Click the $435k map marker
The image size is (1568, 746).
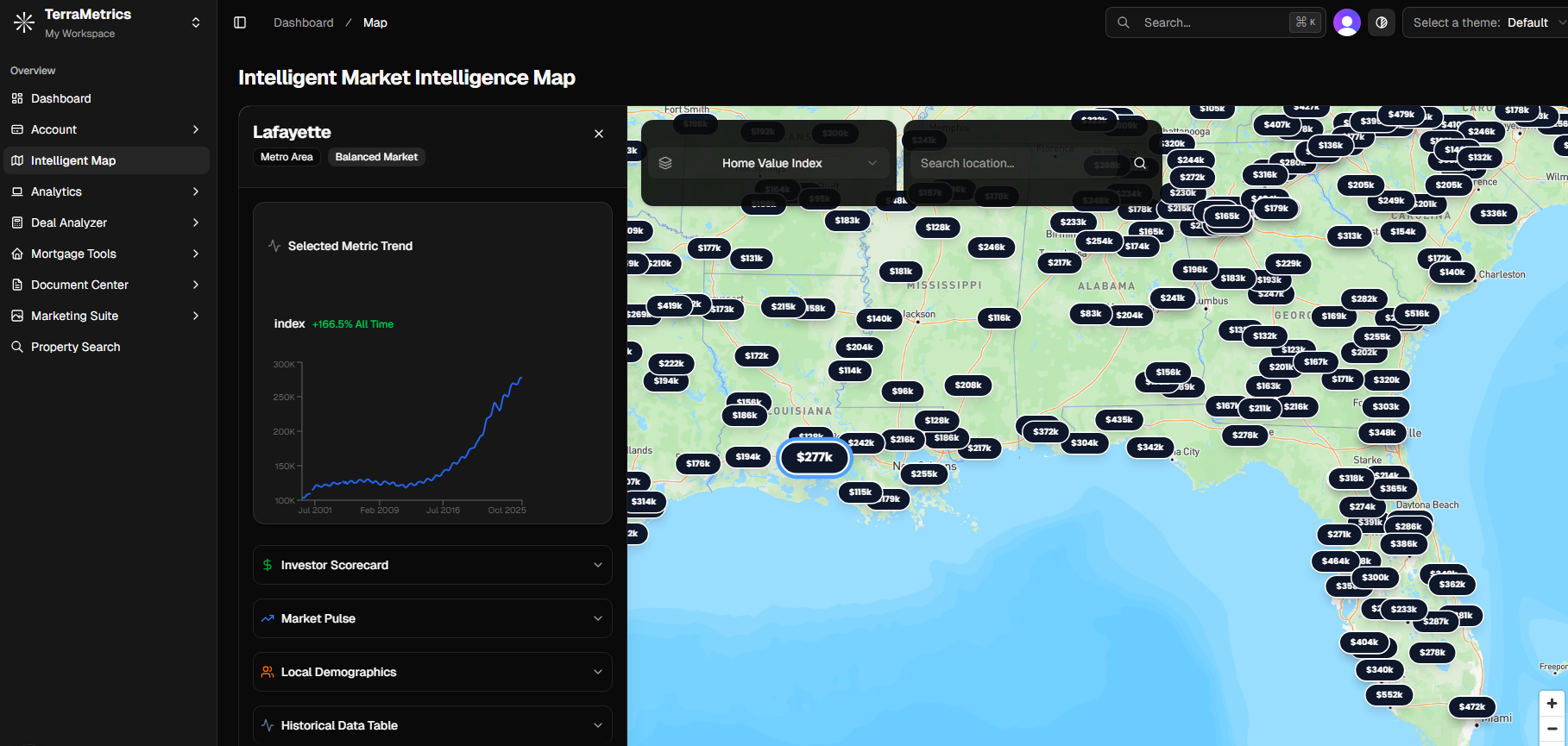coord(1119,419)
